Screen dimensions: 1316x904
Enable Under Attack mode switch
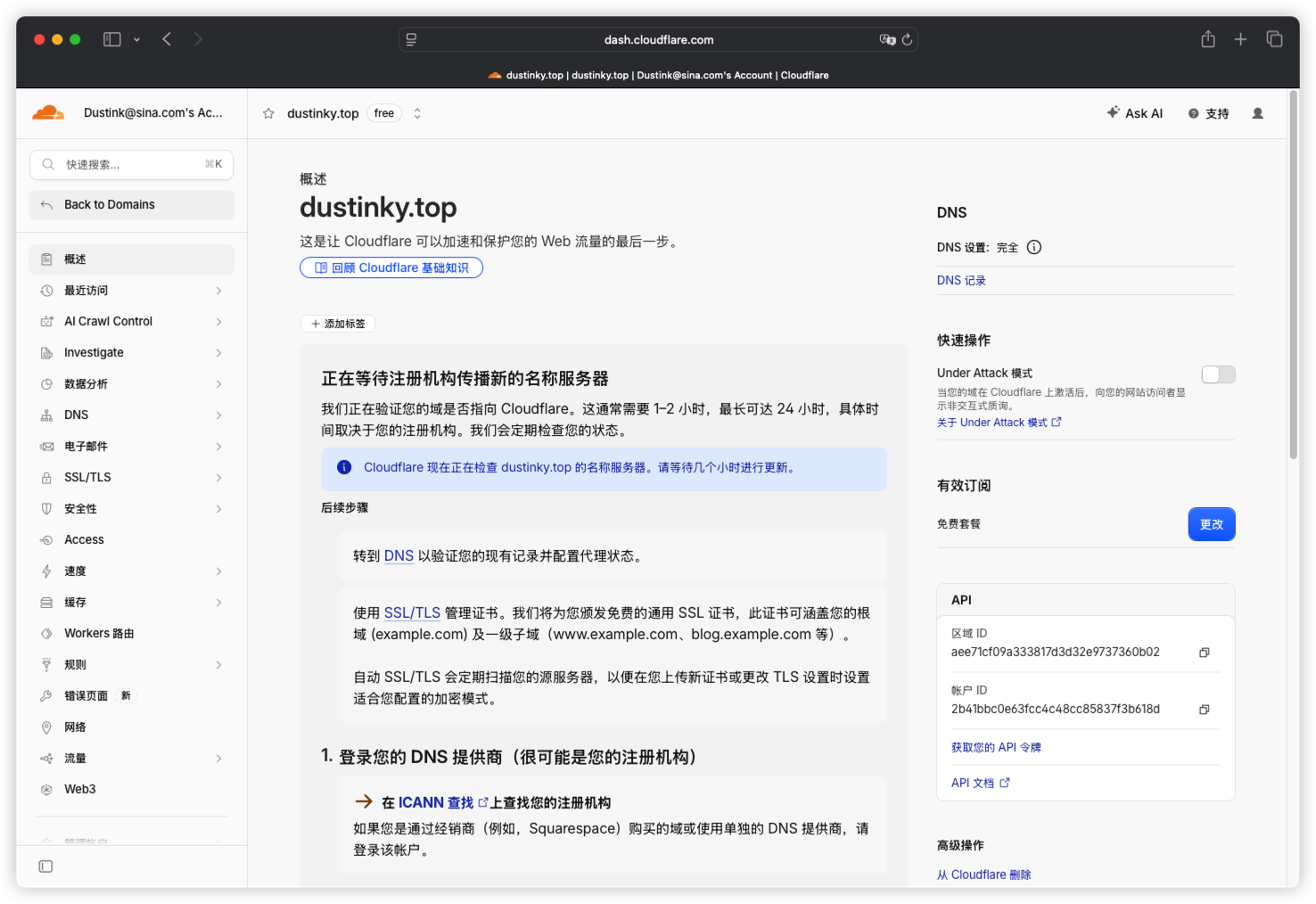pyautogui.click(x=1218, y=374)
